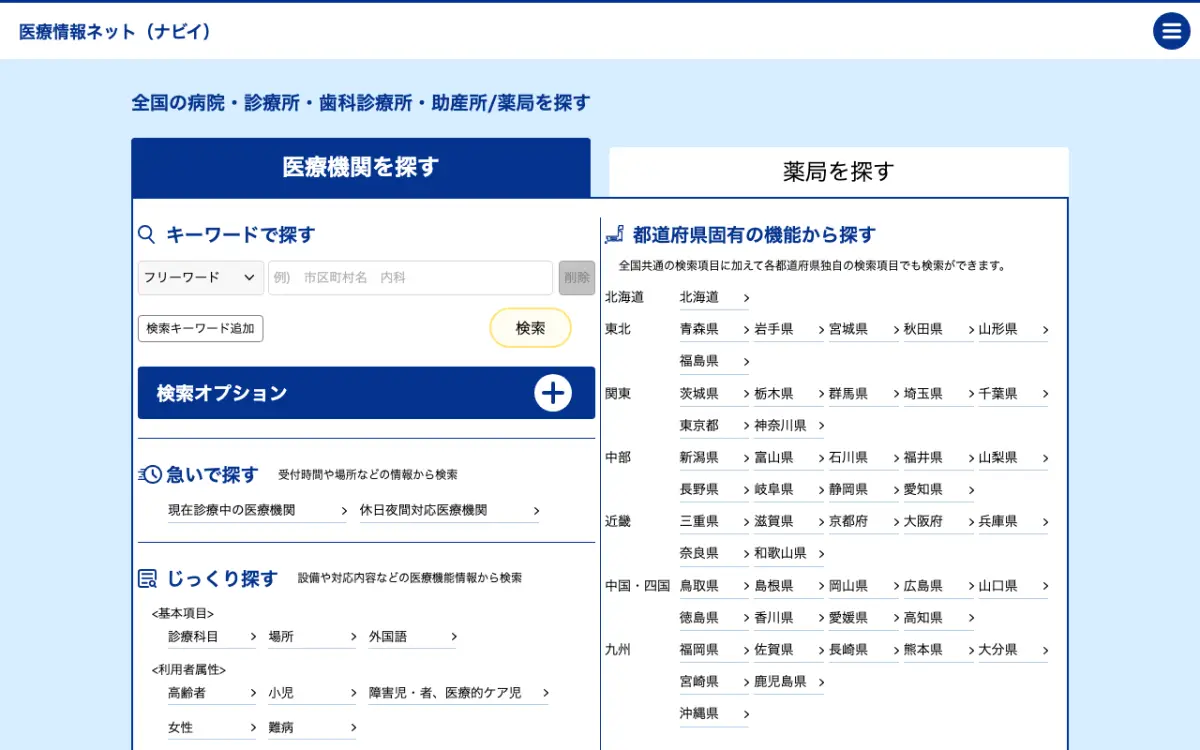Choose 和歌山県 prefecture link
The image size is (1200, 750).
click(789, 554)
